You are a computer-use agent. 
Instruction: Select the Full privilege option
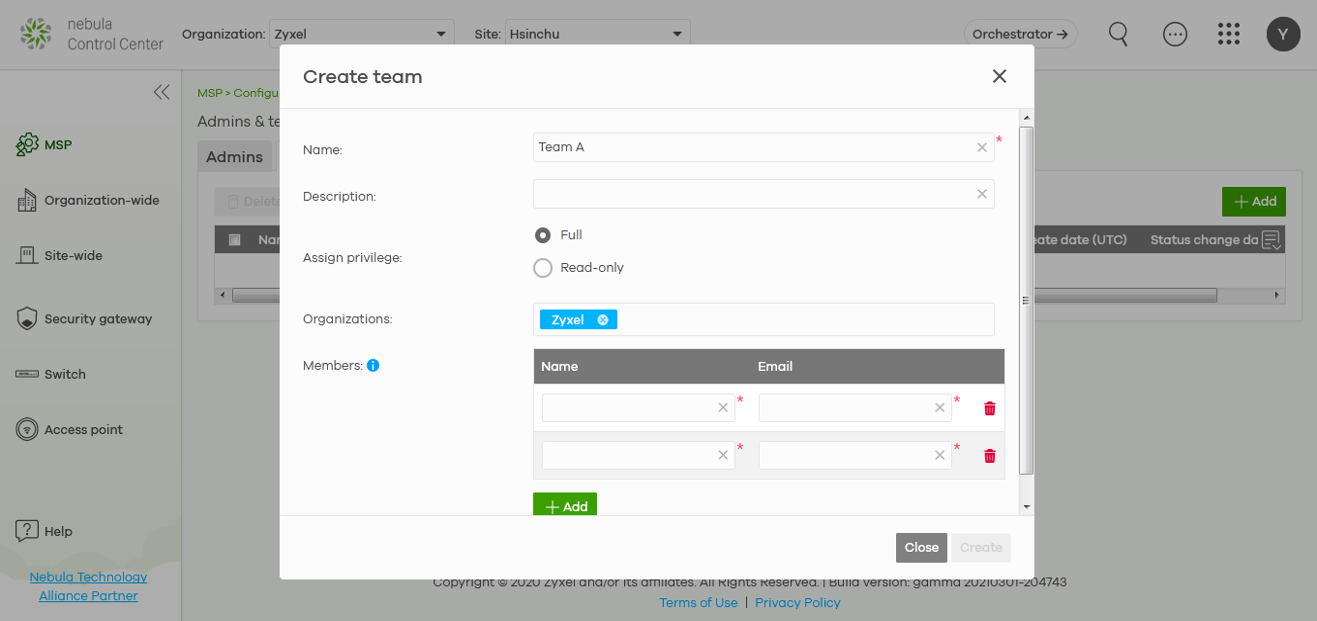tap(543, 236)
